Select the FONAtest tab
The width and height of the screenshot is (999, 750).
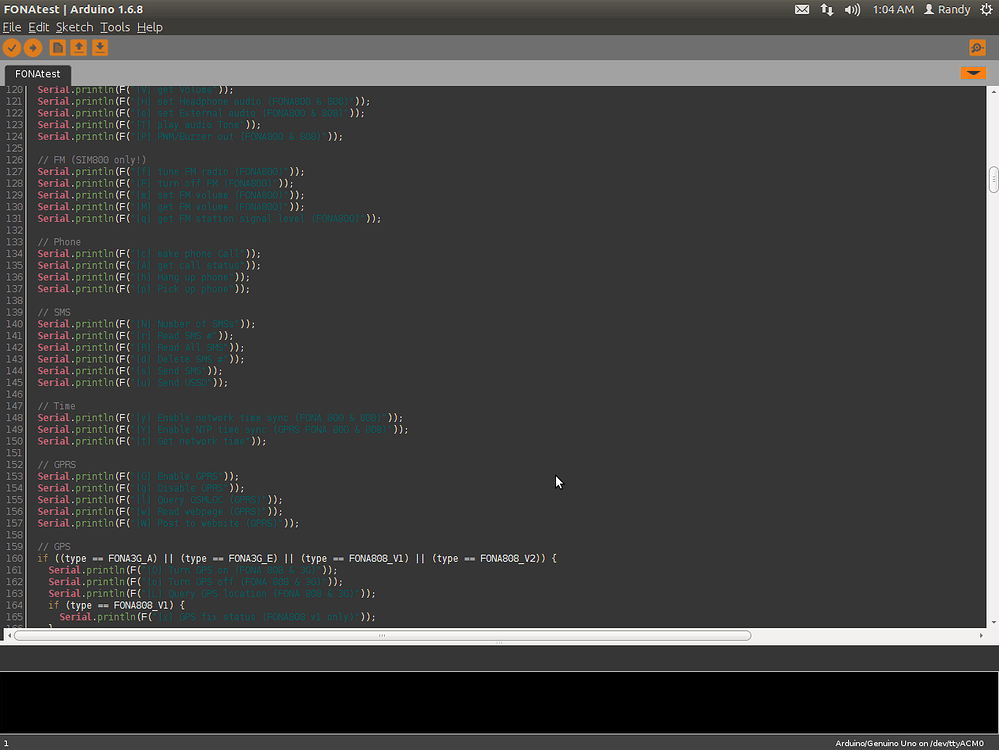coord(37,73)
